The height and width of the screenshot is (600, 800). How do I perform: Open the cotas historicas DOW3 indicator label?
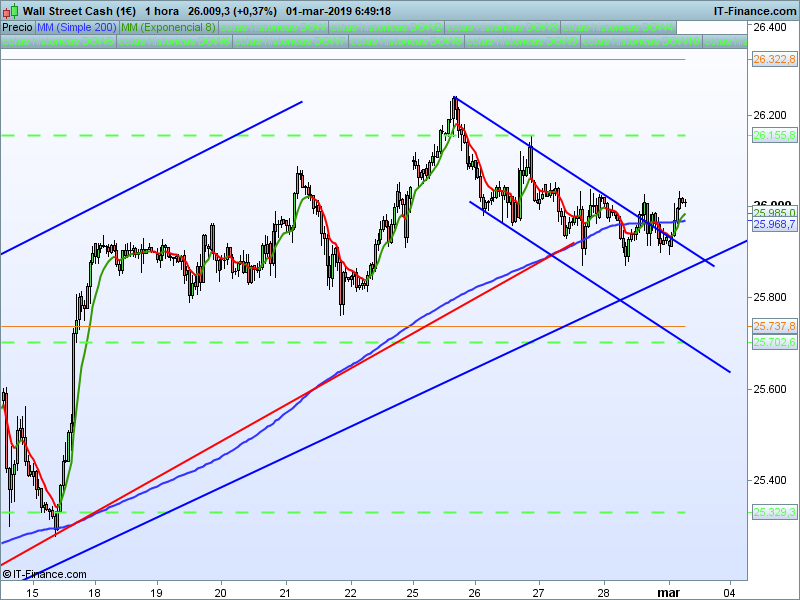pyautogui.click(x=502, y=27)
